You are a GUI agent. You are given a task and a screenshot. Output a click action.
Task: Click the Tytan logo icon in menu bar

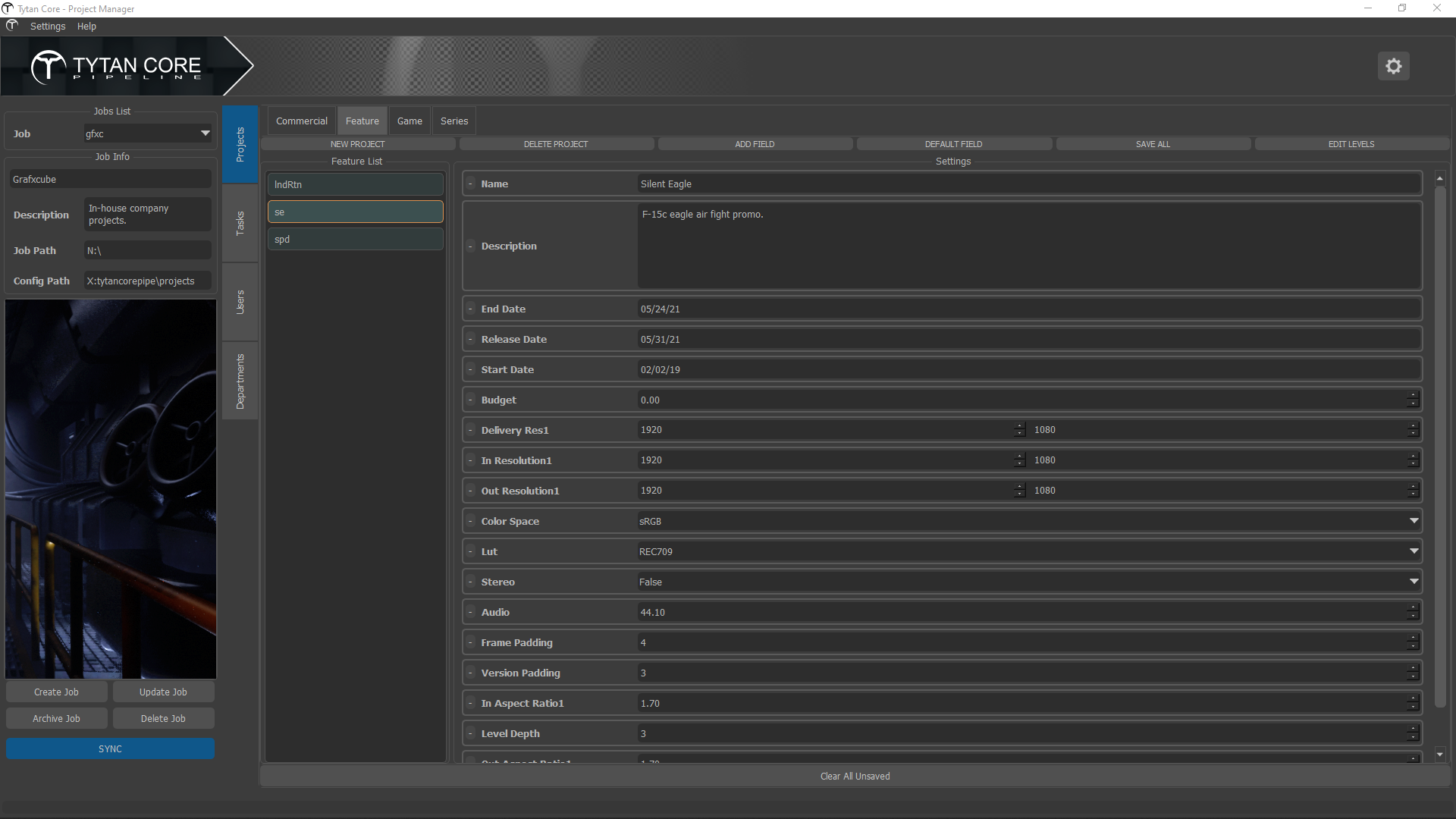tap(12, 26)
